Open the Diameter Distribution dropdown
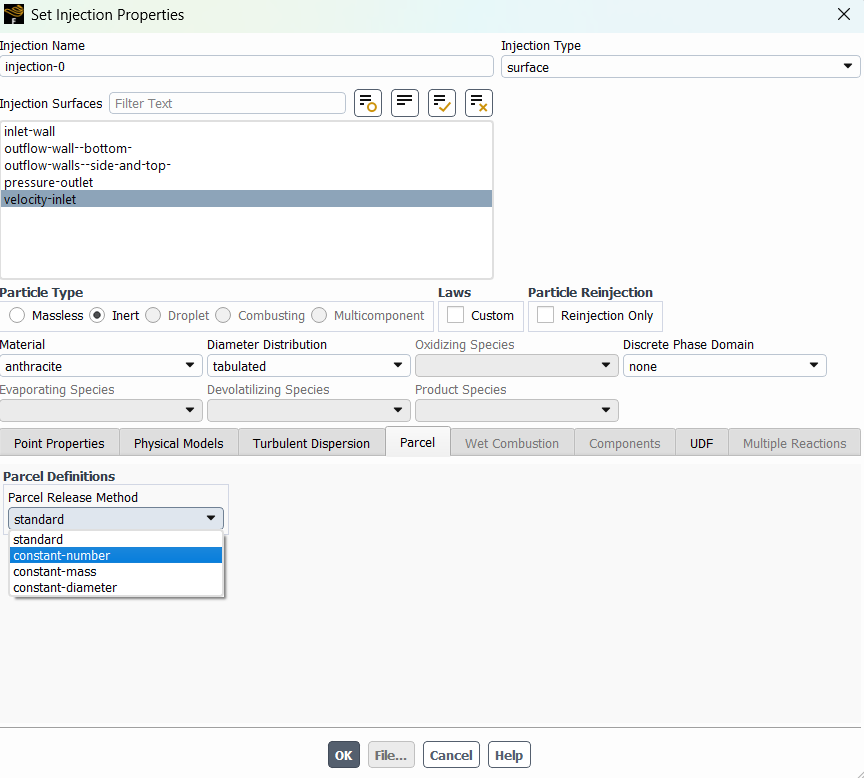This screenshot has height=778, width=864. [x=308, y=366]
